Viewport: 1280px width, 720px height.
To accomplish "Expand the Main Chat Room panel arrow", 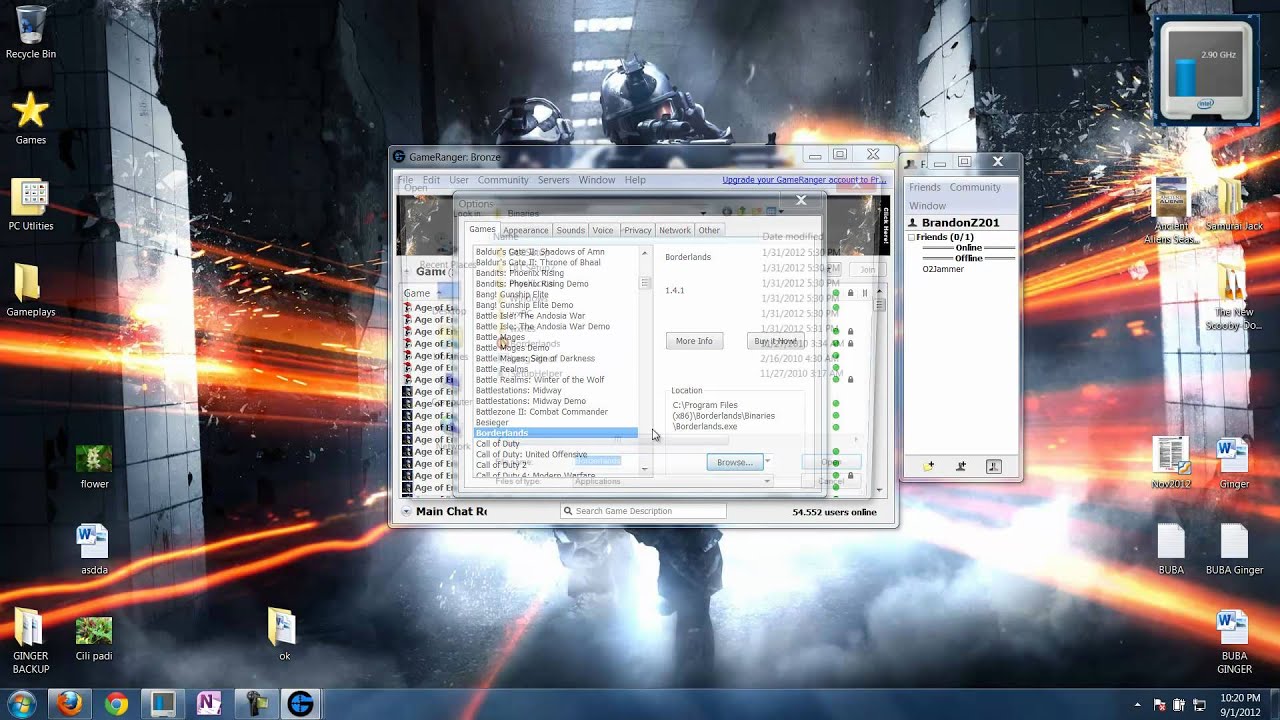I will pyautogui.click(x=406, y=511).
